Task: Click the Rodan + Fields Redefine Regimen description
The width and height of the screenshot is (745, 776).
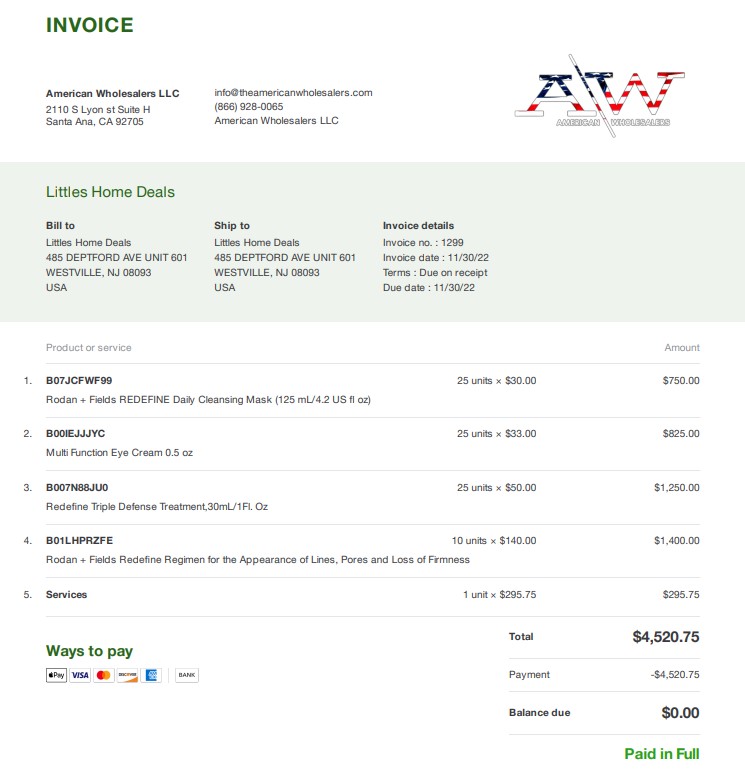Action: point(258,560)
